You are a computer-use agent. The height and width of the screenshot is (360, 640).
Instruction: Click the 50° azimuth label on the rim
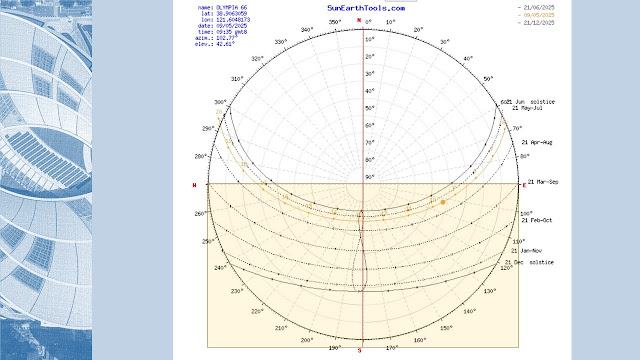pos(489,79)
